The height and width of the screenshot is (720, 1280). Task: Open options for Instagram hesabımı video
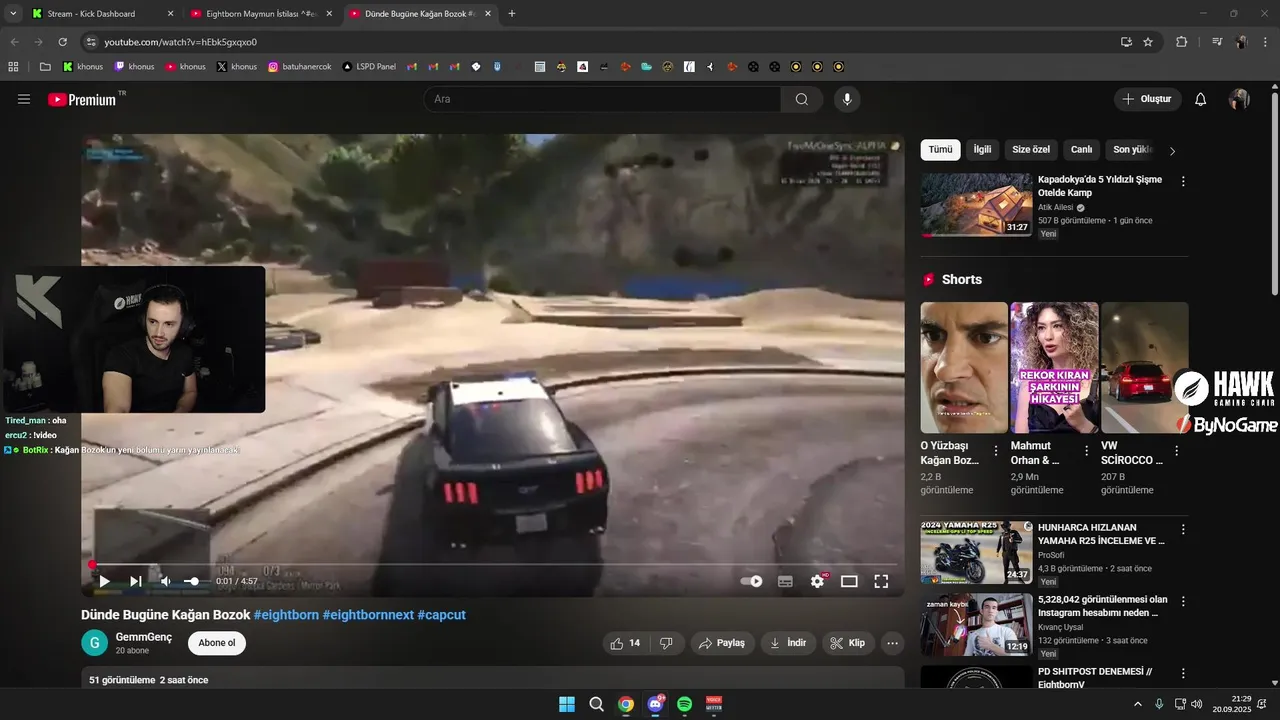pyautogui.click(x=1183, y=602)
